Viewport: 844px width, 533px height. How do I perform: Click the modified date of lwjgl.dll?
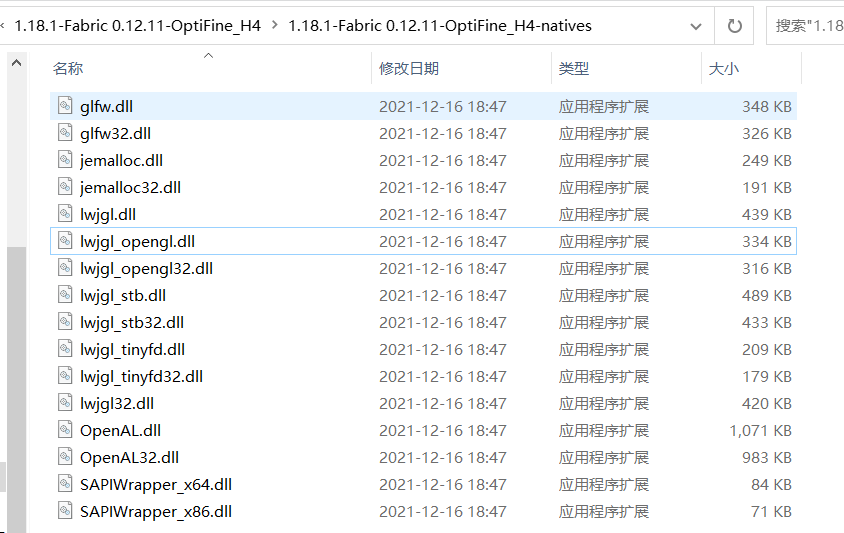coord(442,214)
